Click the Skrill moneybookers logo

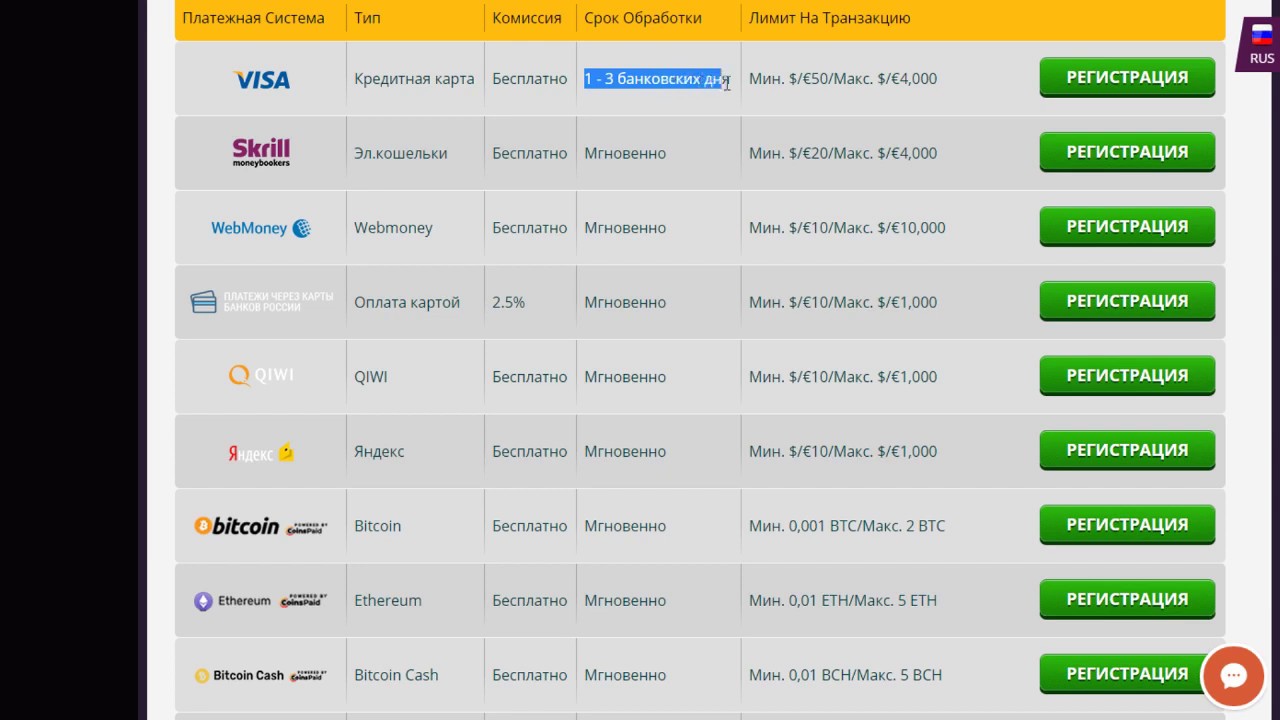click(x=261, y=153)
